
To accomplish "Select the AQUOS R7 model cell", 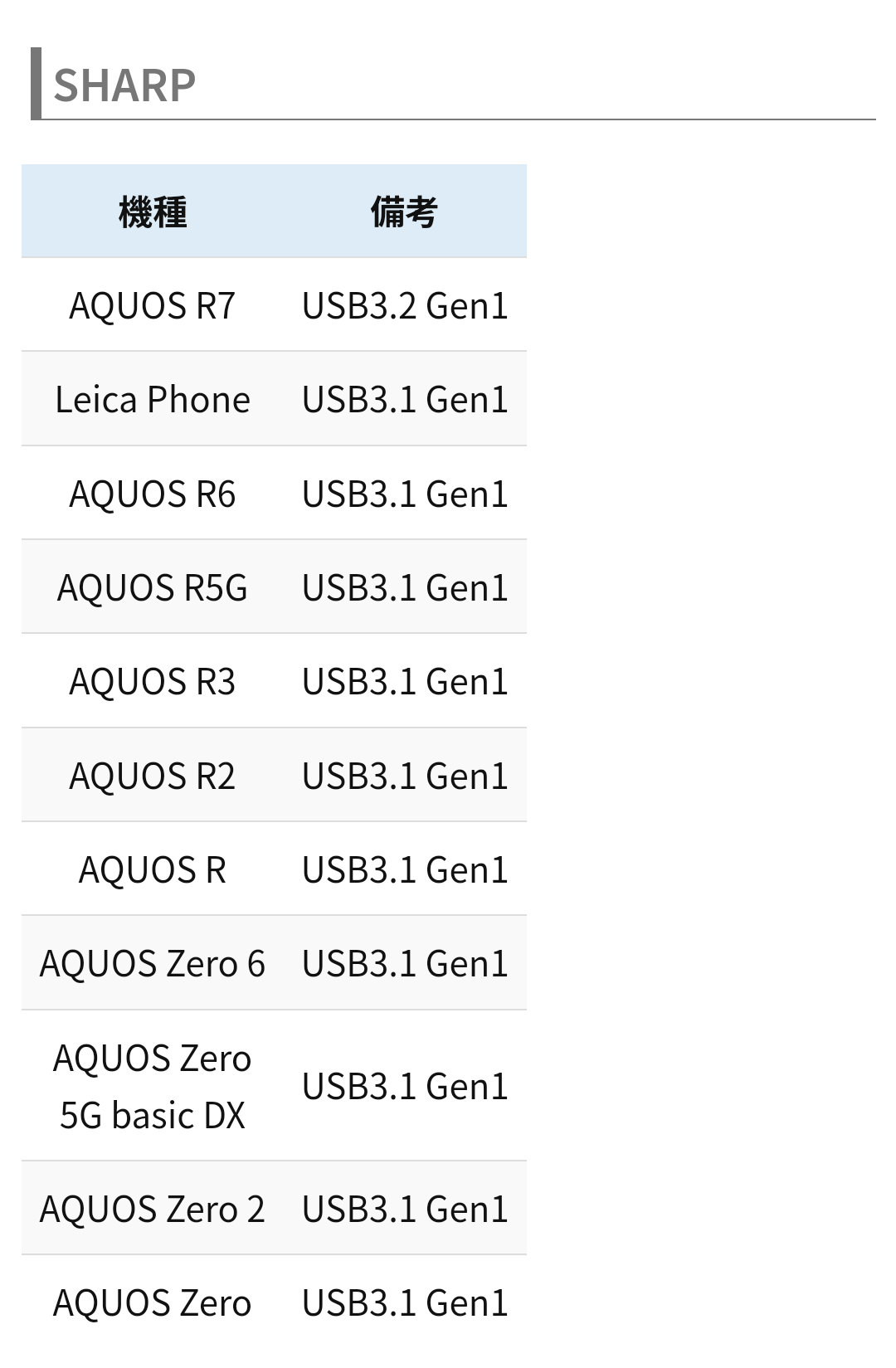I will 153,305.
